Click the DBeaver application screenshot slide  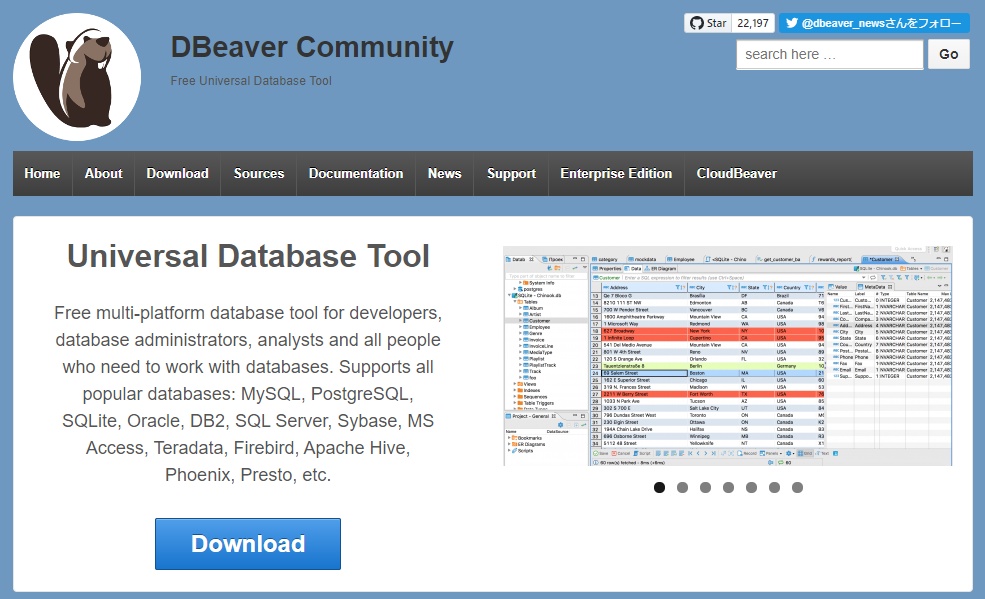pyautogui.click(x=728, y=356)
